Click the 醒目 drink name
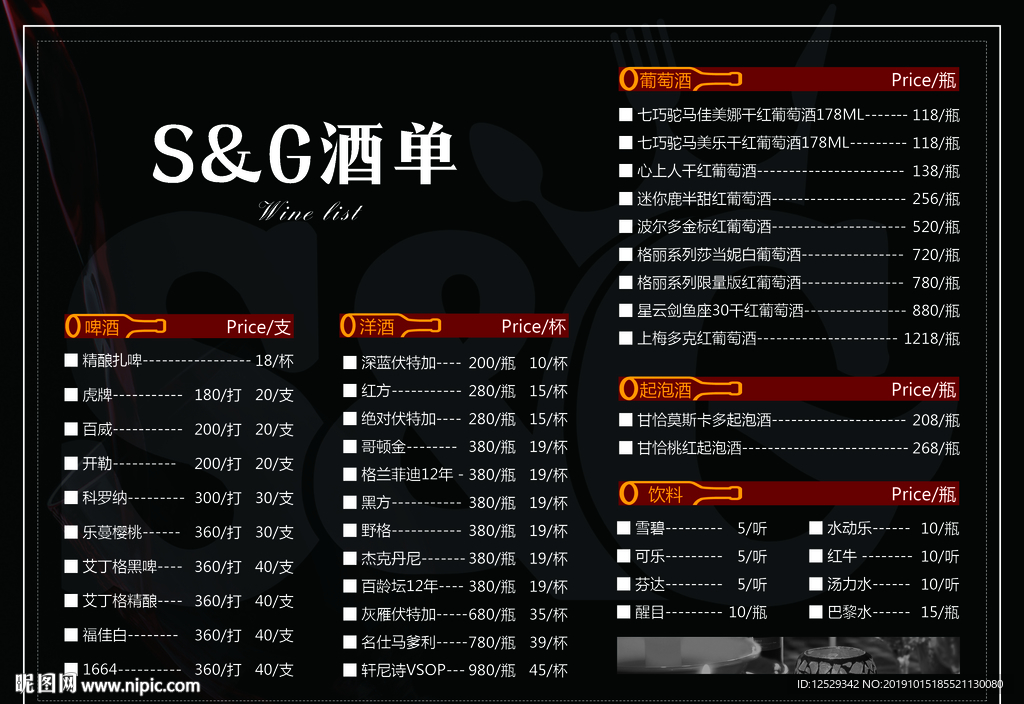This screenshot has width=1024, height=704. click(650, 612)
